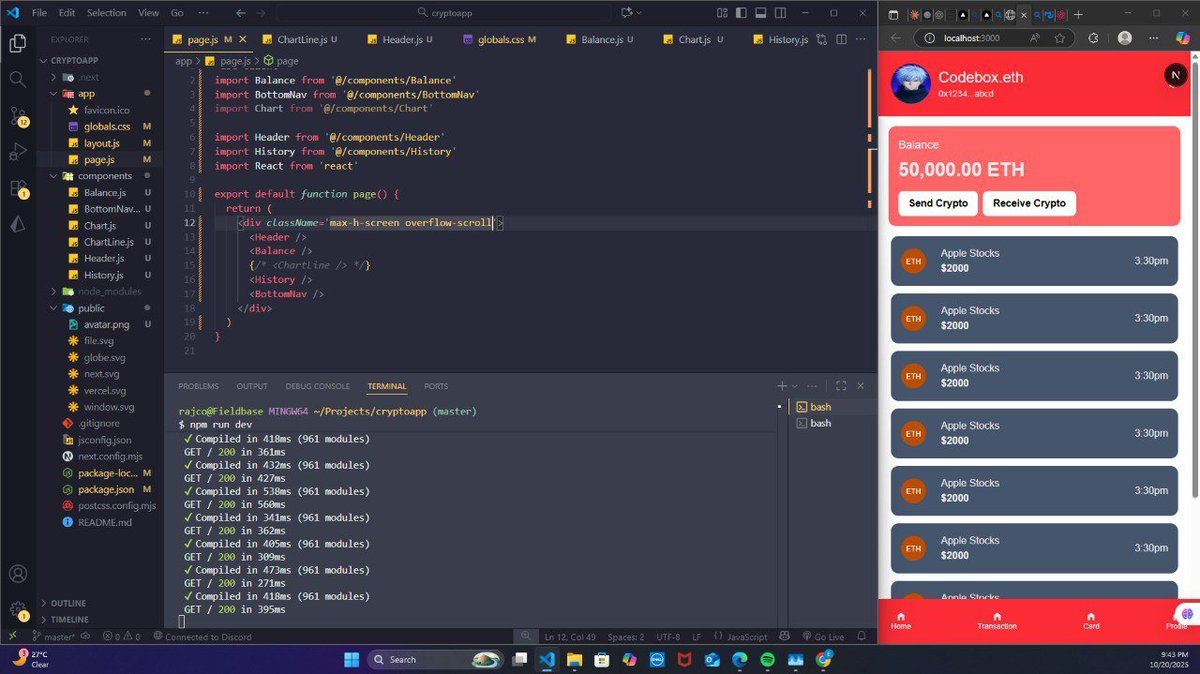Expand the OUTLINE section
Viewport: 1200px width, 674px height.
point(68,603)
